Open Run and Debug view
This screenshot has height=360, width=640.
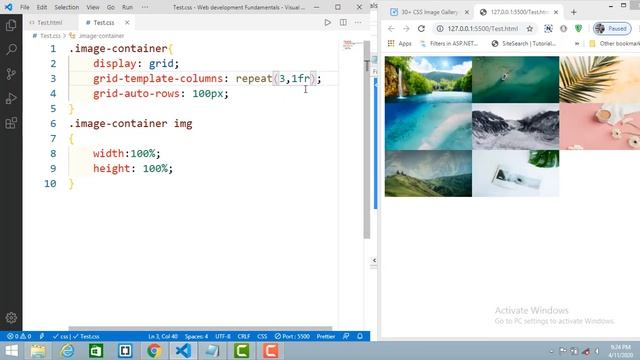[11, 98]
